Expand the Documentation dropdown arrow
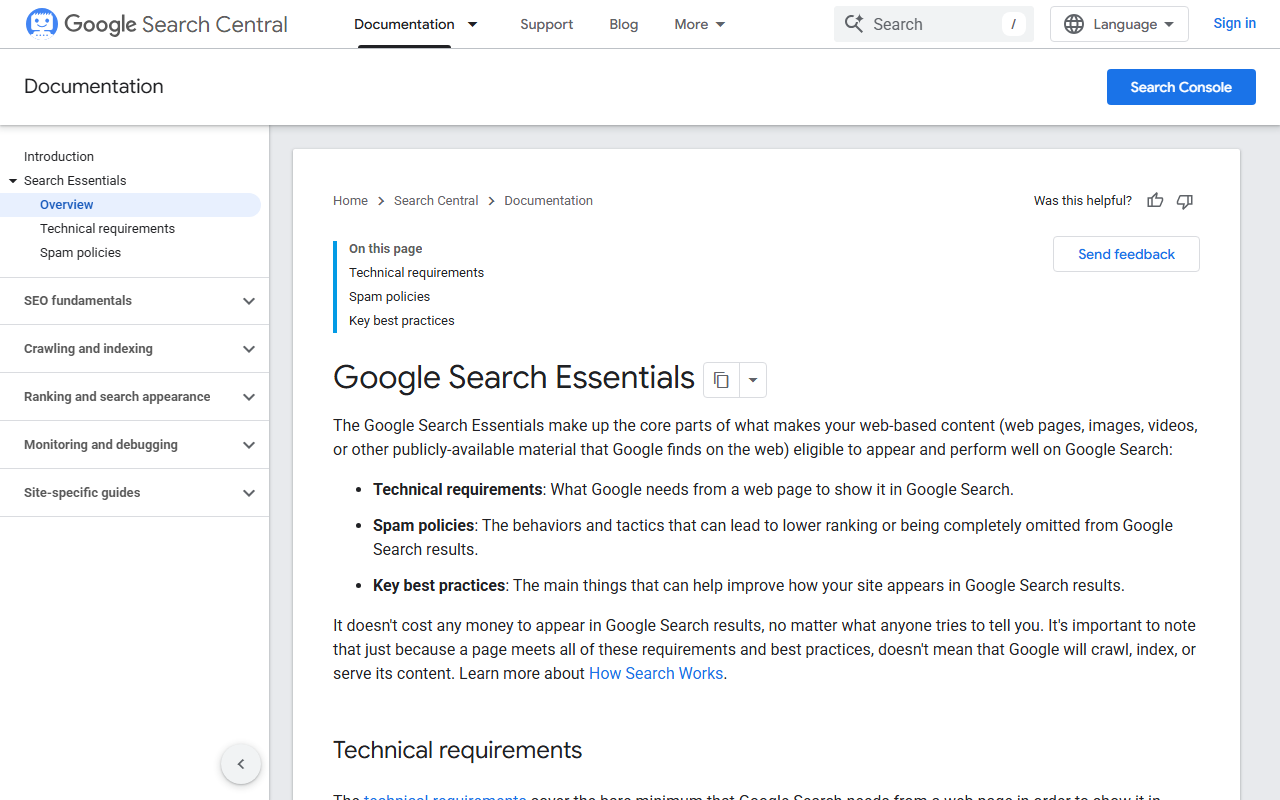 473,24
